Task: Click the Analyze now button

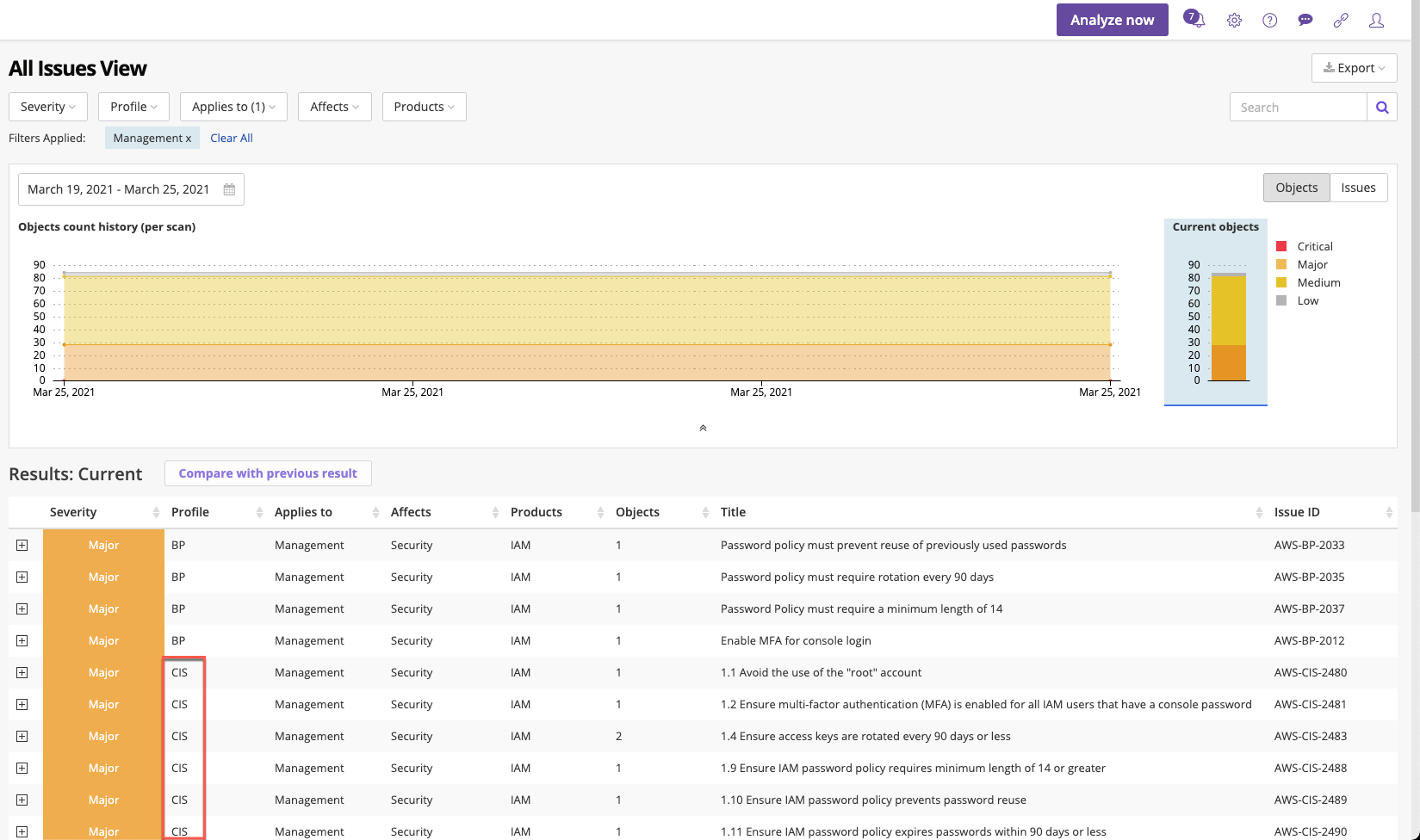Action: 1112,20
